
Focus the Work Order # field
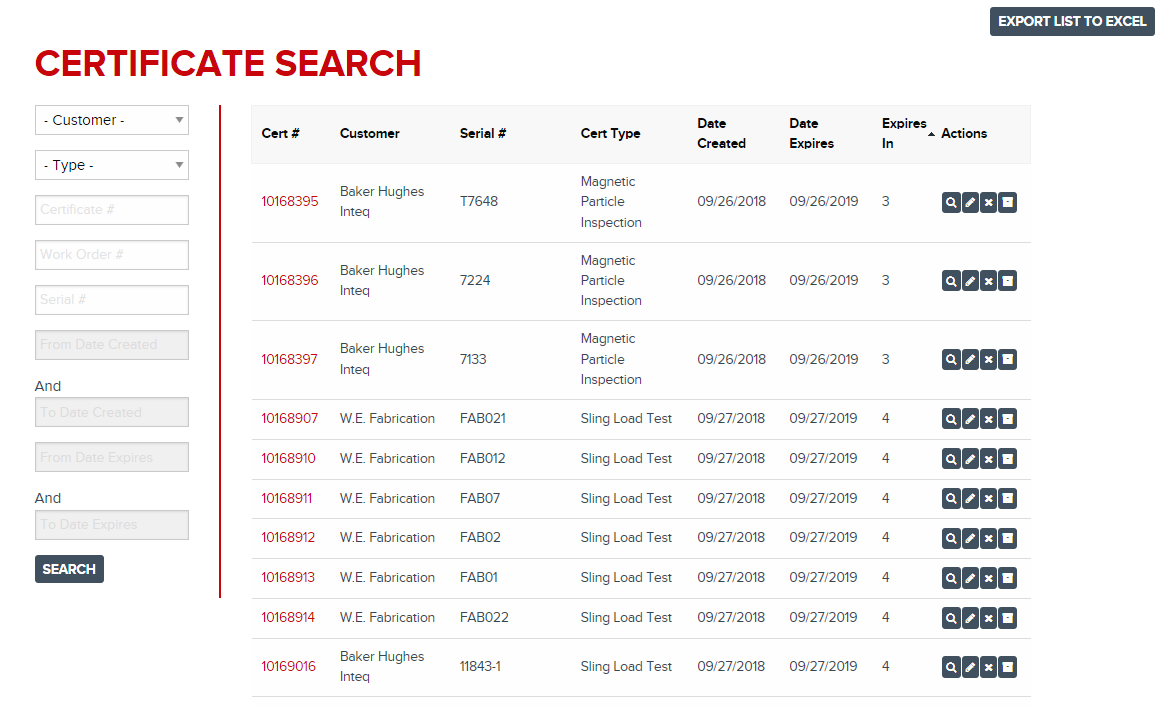[x=112, y=255]
